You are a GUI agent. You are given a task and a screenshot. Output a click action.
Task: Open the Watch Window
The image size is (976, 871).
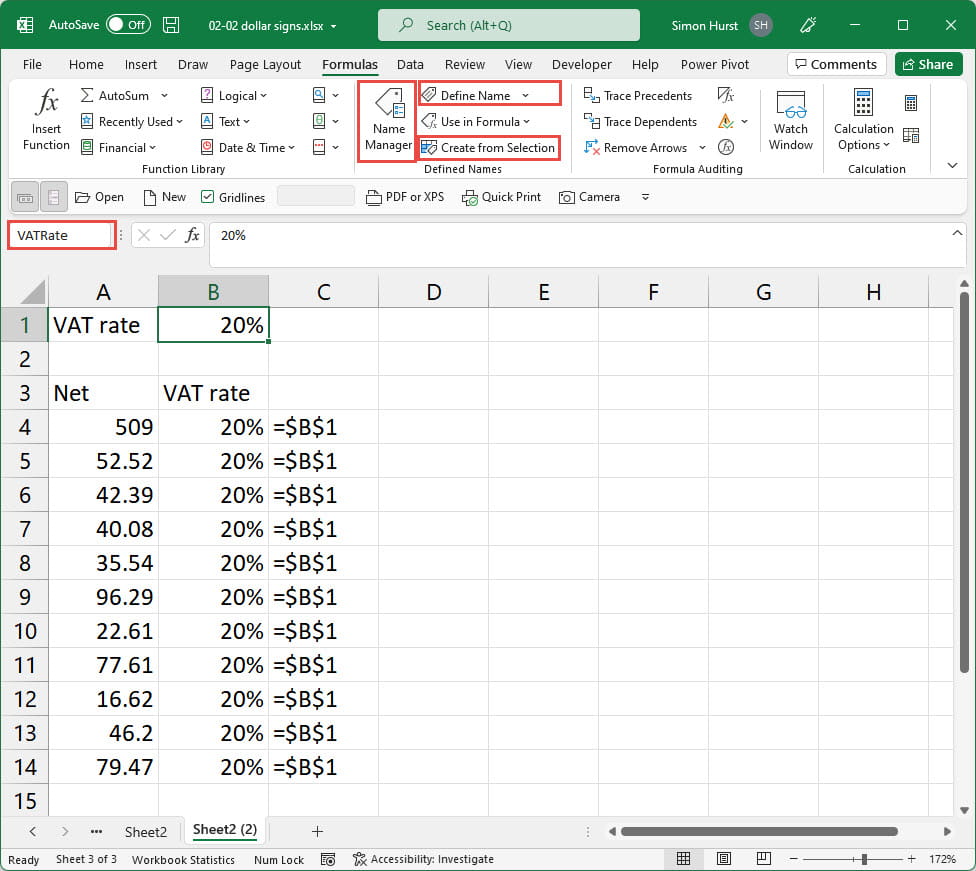[x=790, y=122]
